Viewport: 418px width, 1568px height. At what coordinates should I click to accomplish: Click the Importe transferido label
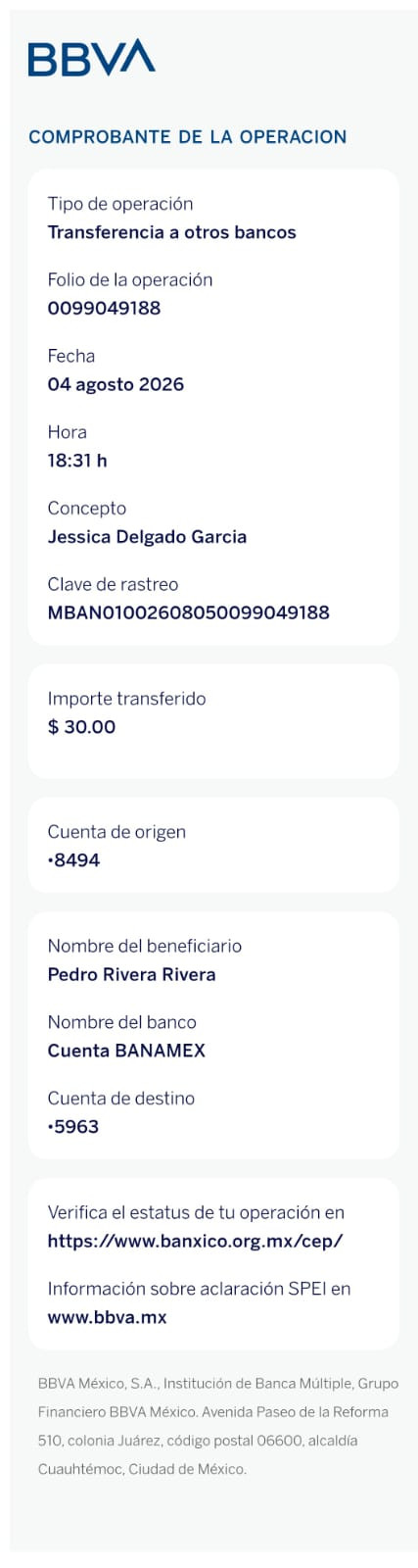[x=126, y=699]
